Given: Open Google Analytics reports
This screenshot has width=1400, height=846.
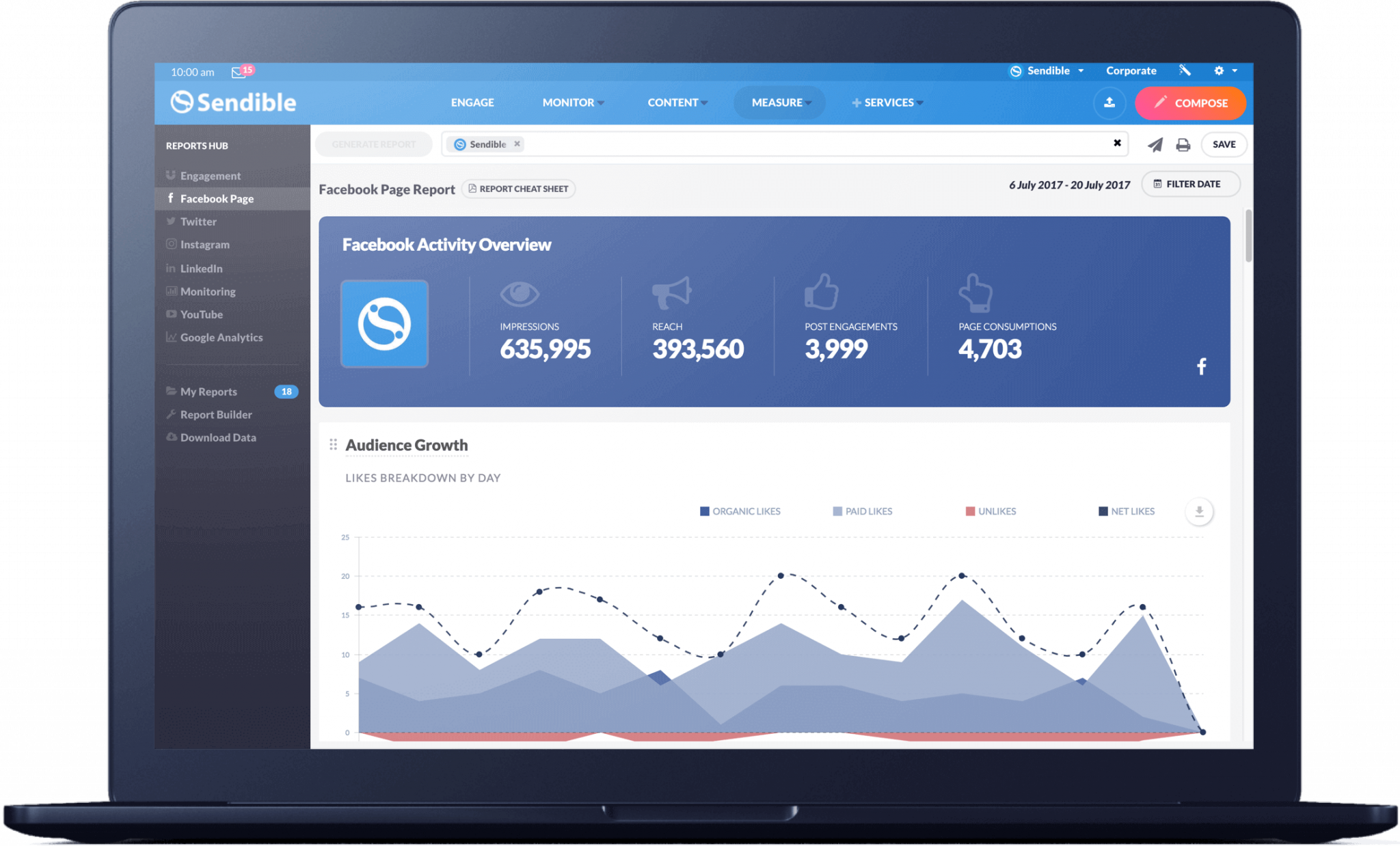Looking at the screenshot, I should point(221,337).
